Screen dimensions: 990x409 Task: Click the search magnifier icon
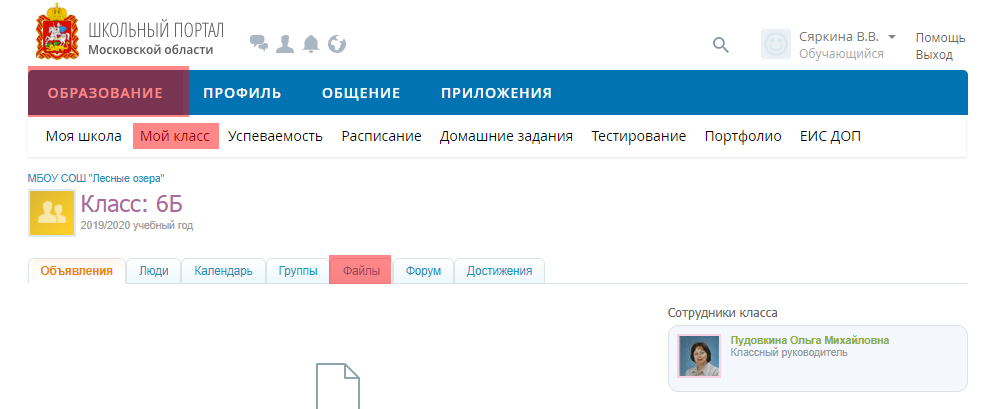(x=720, y=44)
